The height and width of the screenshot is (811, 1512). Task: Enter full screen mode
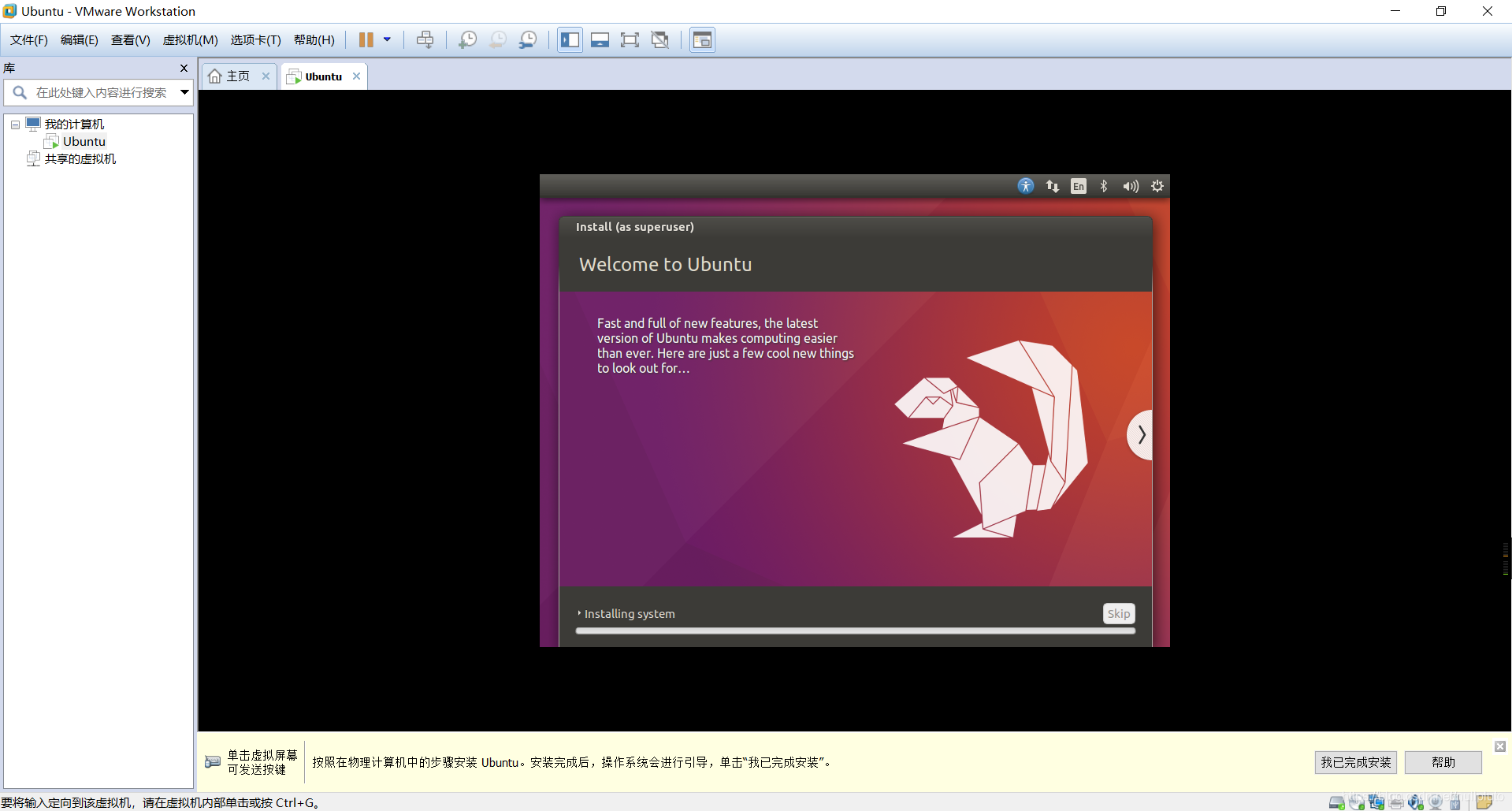(x=630, y=39)
